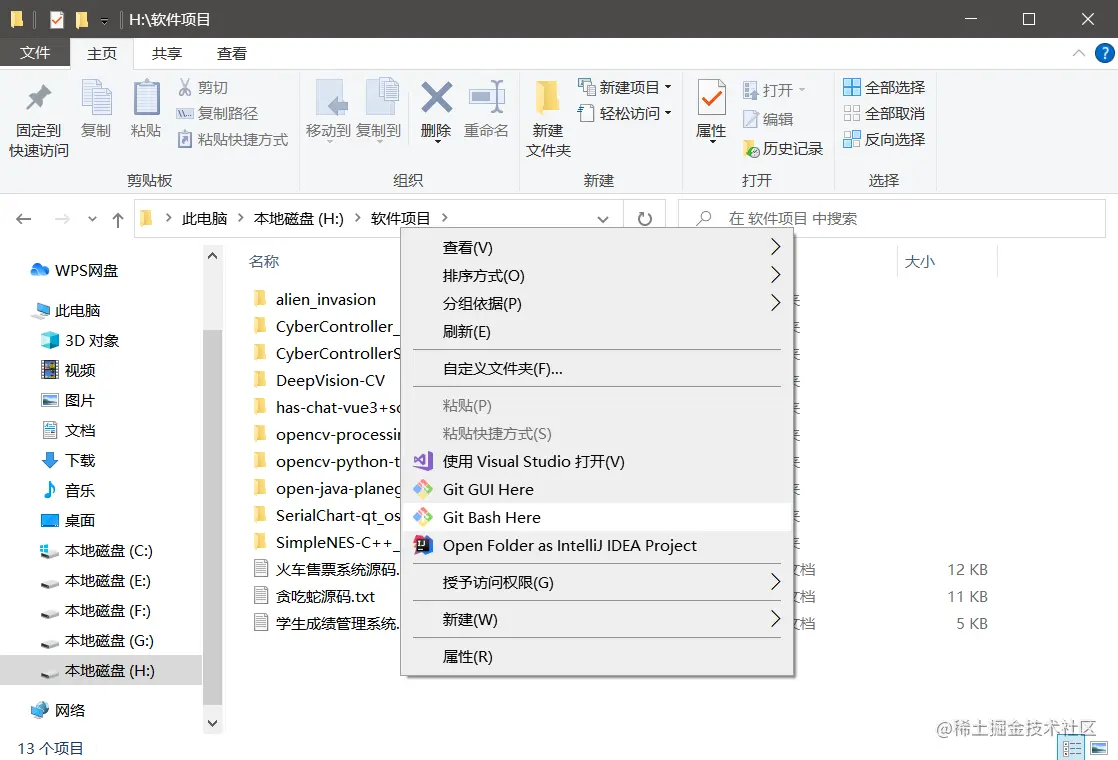
Task: Click Select All (全部选择)
Action: click(884, 88)
